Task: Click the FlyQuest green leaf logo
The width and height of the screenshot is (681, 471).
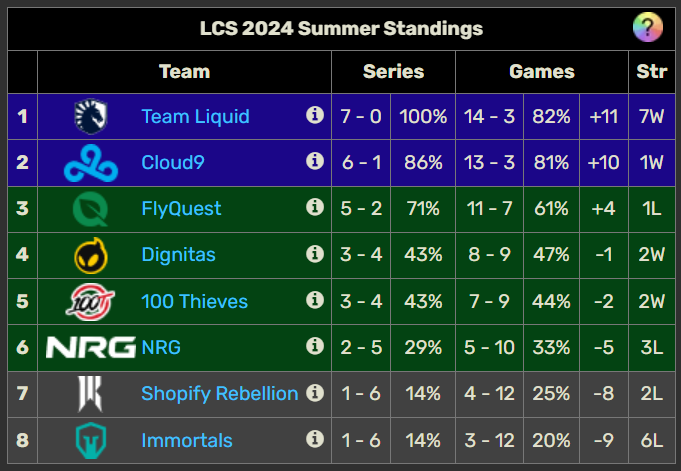Action: coord(91,209)
